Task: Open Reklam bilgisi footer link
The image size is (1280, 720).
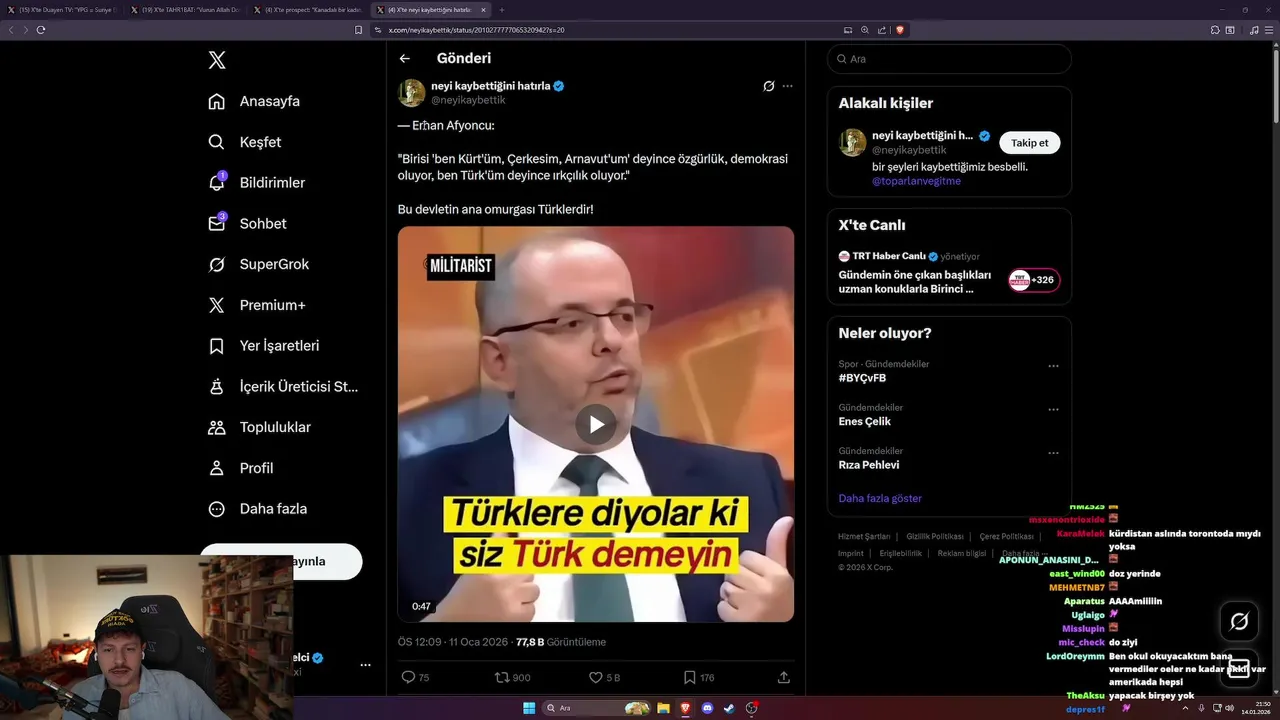Action: [x=962, y=553]
